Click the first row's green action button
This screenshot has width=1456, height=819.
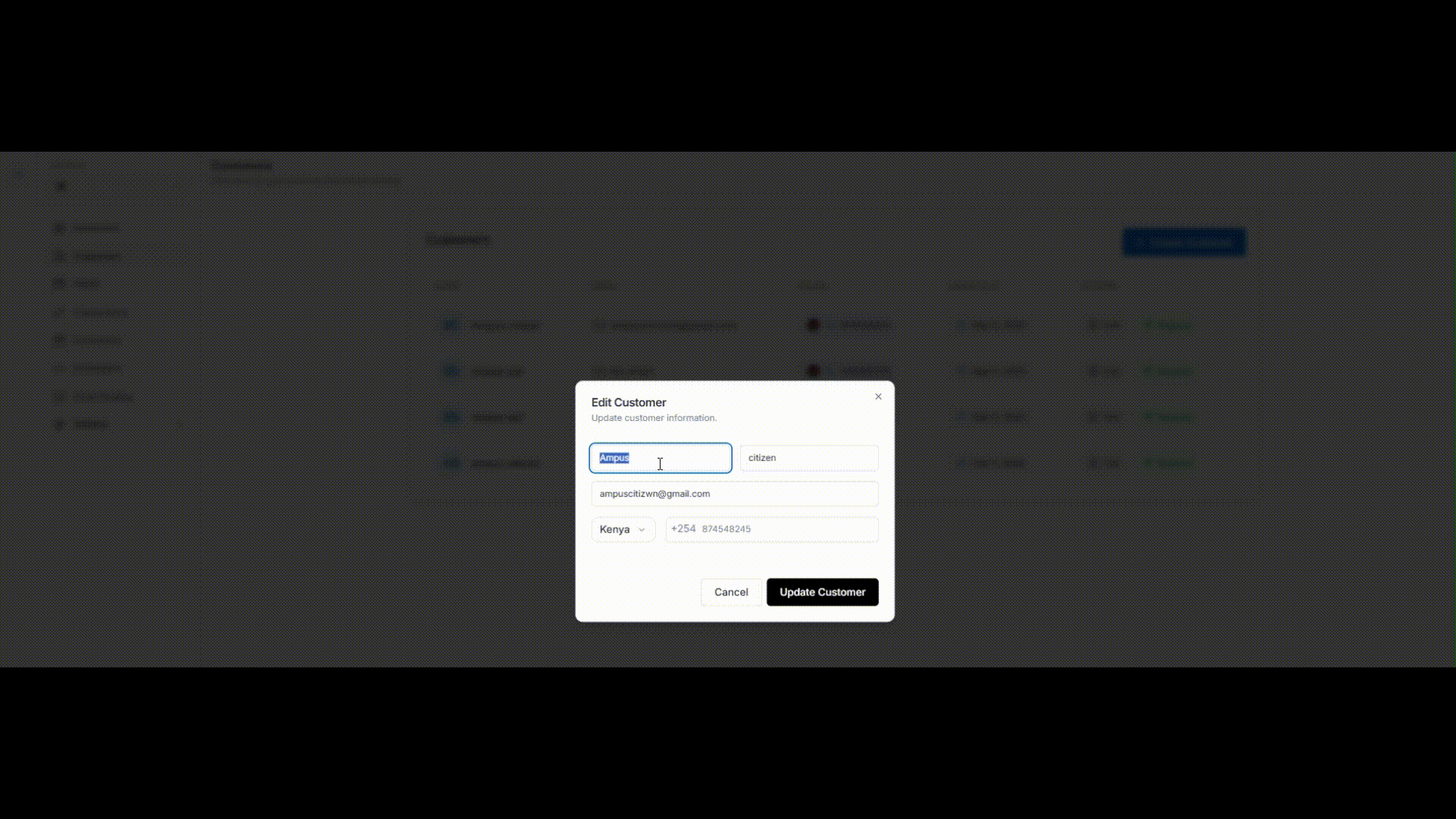pos(1166,325)
